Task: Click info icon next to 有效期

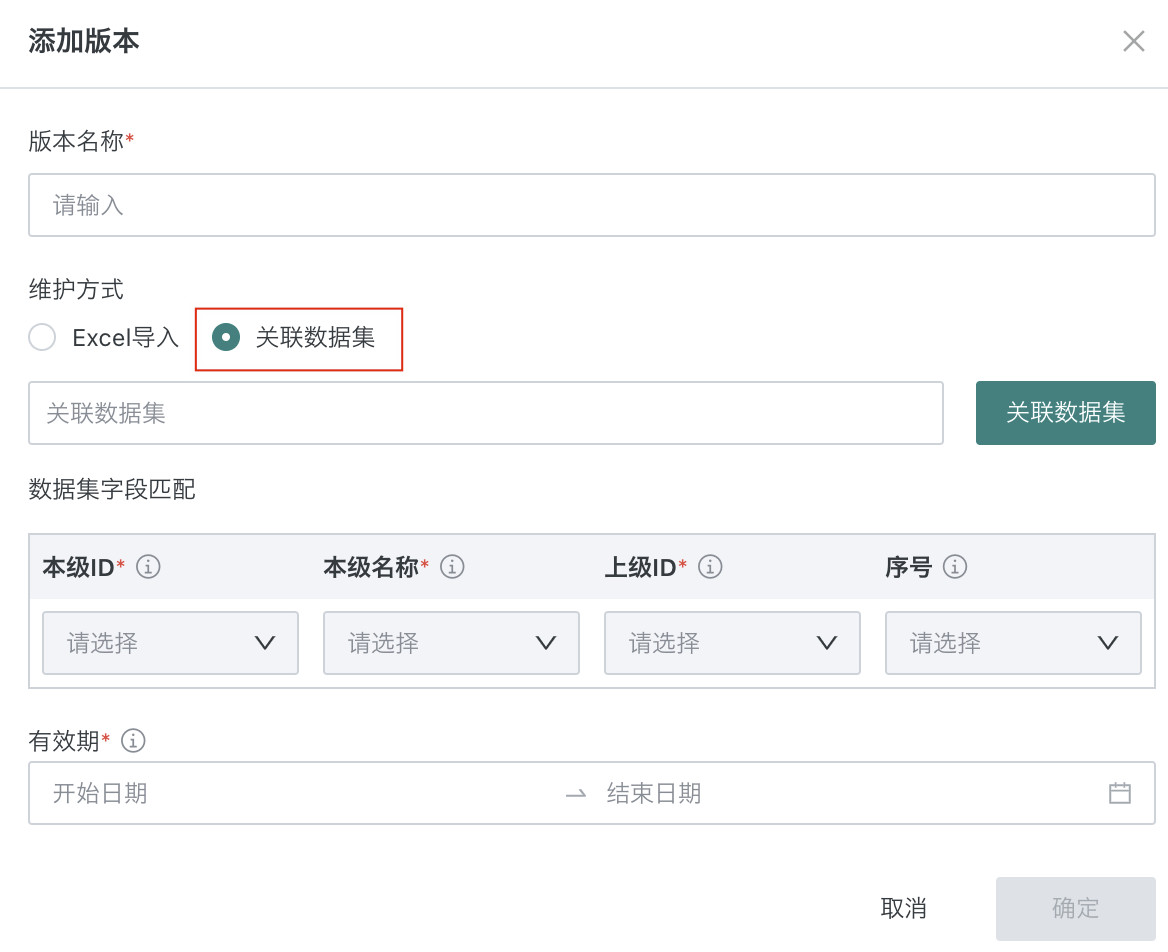Action: coord(133,741)
